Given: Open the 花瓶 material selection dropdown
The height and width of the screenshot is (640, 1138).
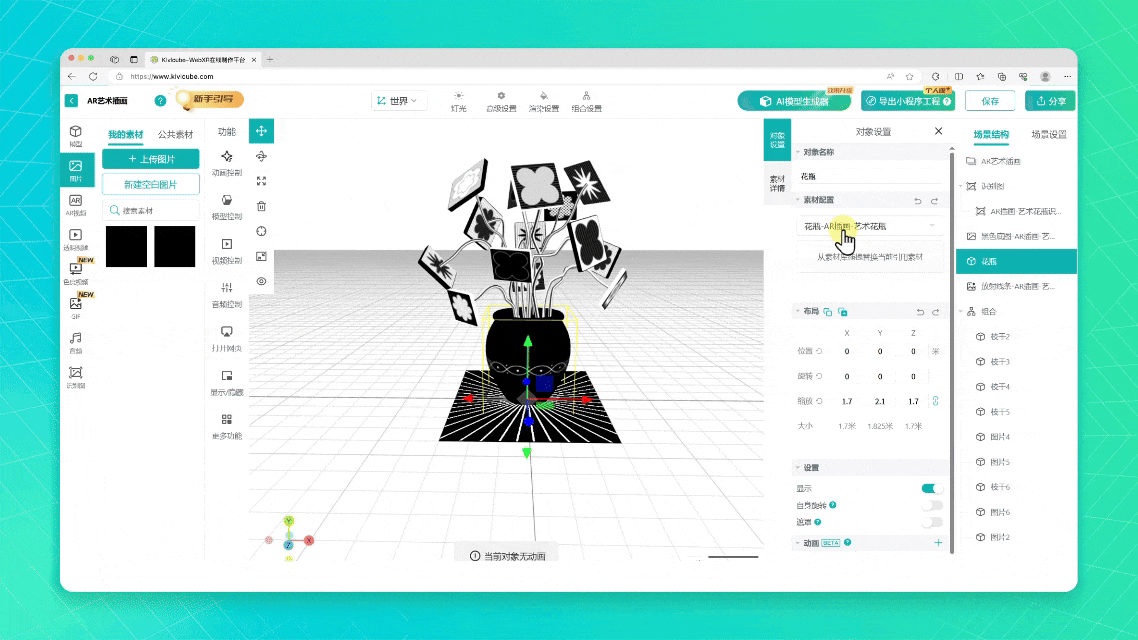Looking at the screenshot, I should coord(870,226).
